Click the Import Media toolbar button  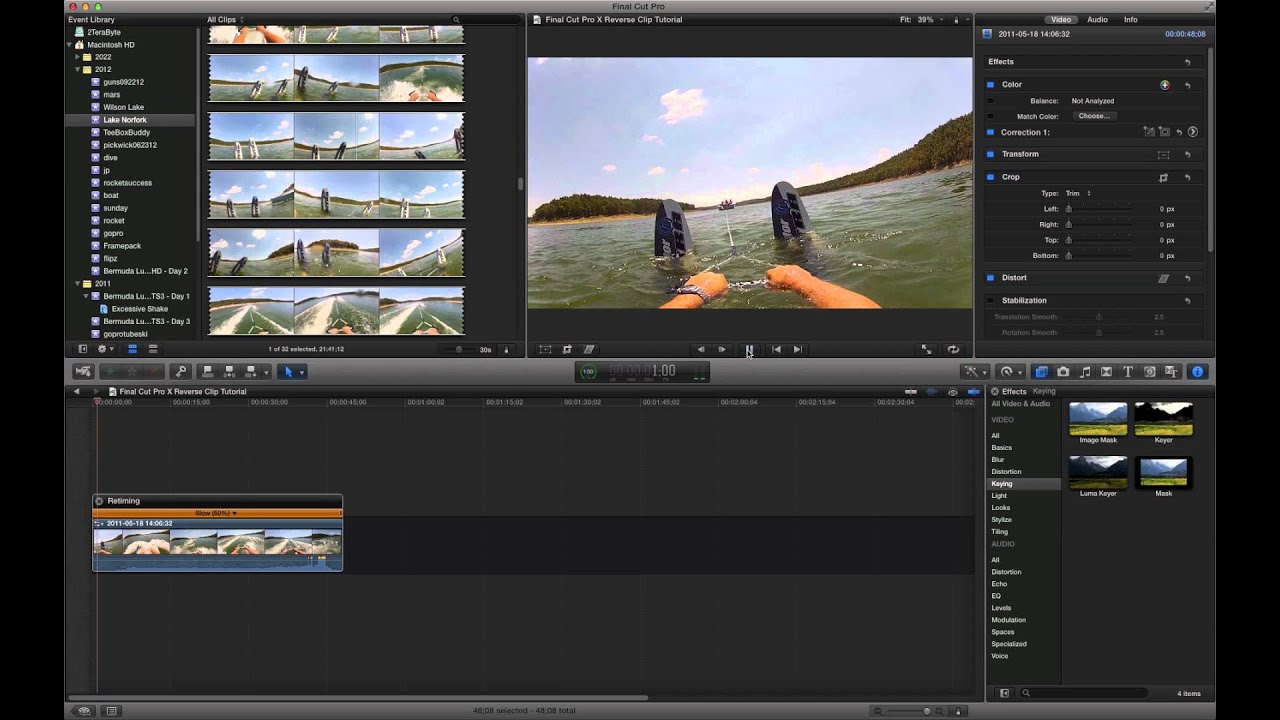(x=83, y=371)
